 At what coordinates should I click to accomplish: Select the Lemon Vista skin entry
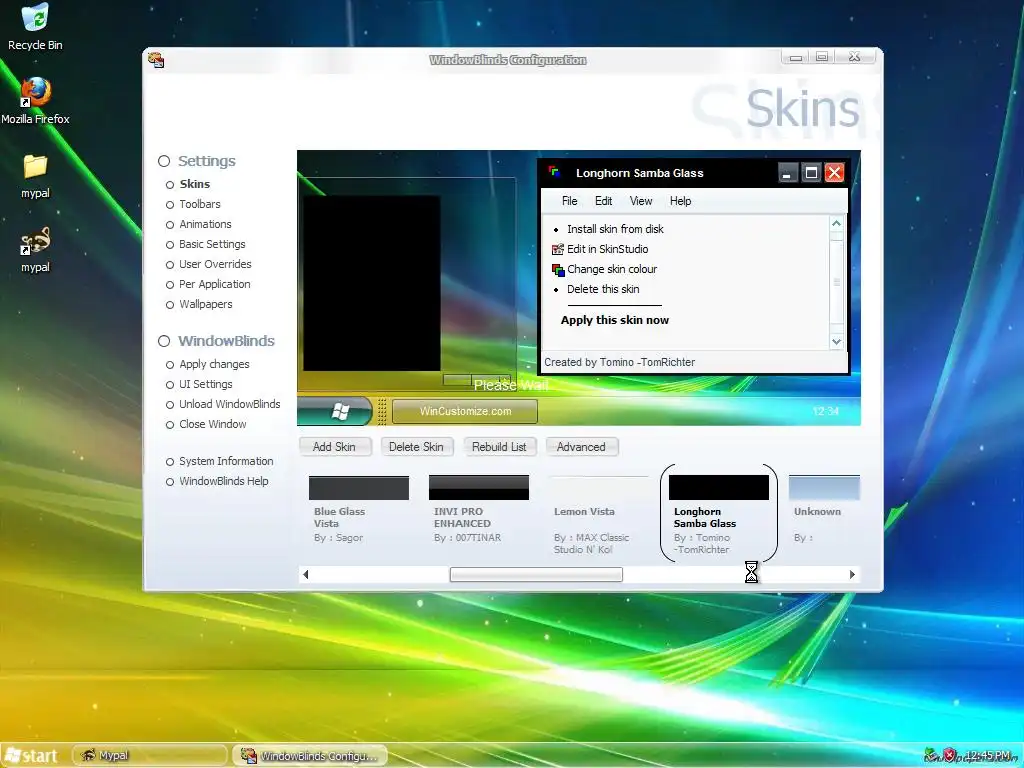click(x=599, y=511)
